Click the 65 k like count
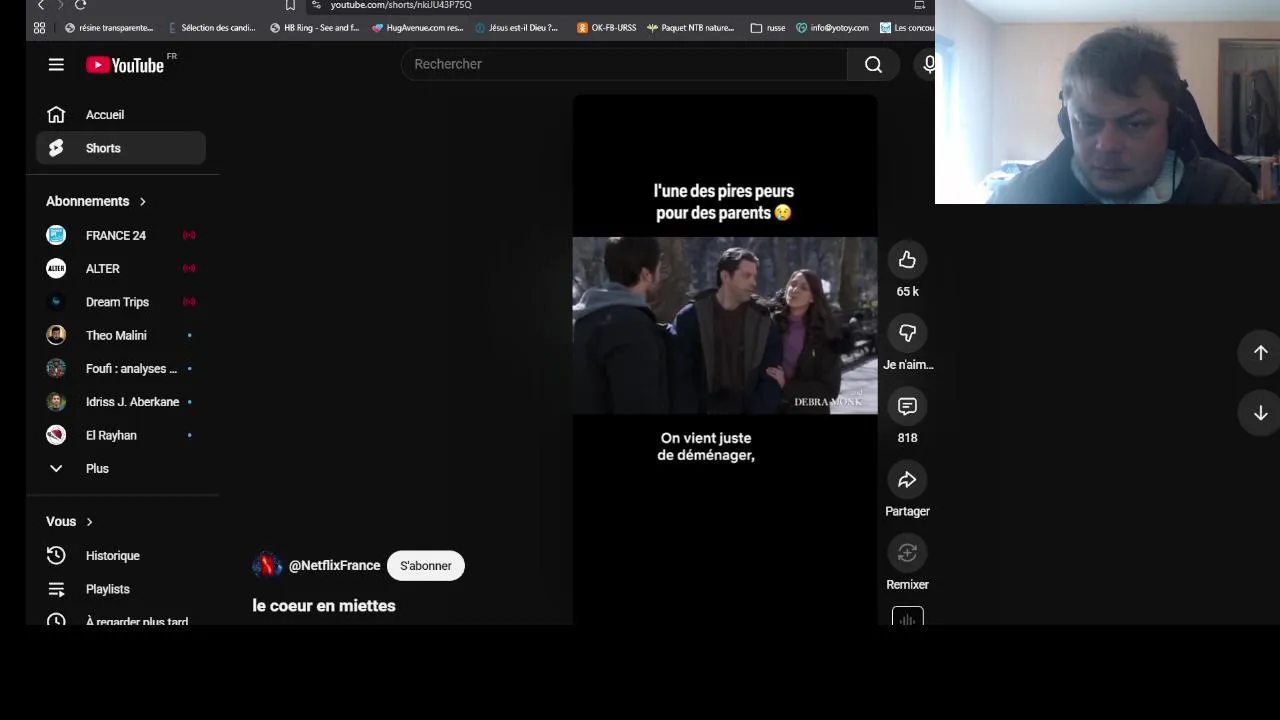This screenshot has width=1280, height=720. pyautogui.click(x=907, y=292)
